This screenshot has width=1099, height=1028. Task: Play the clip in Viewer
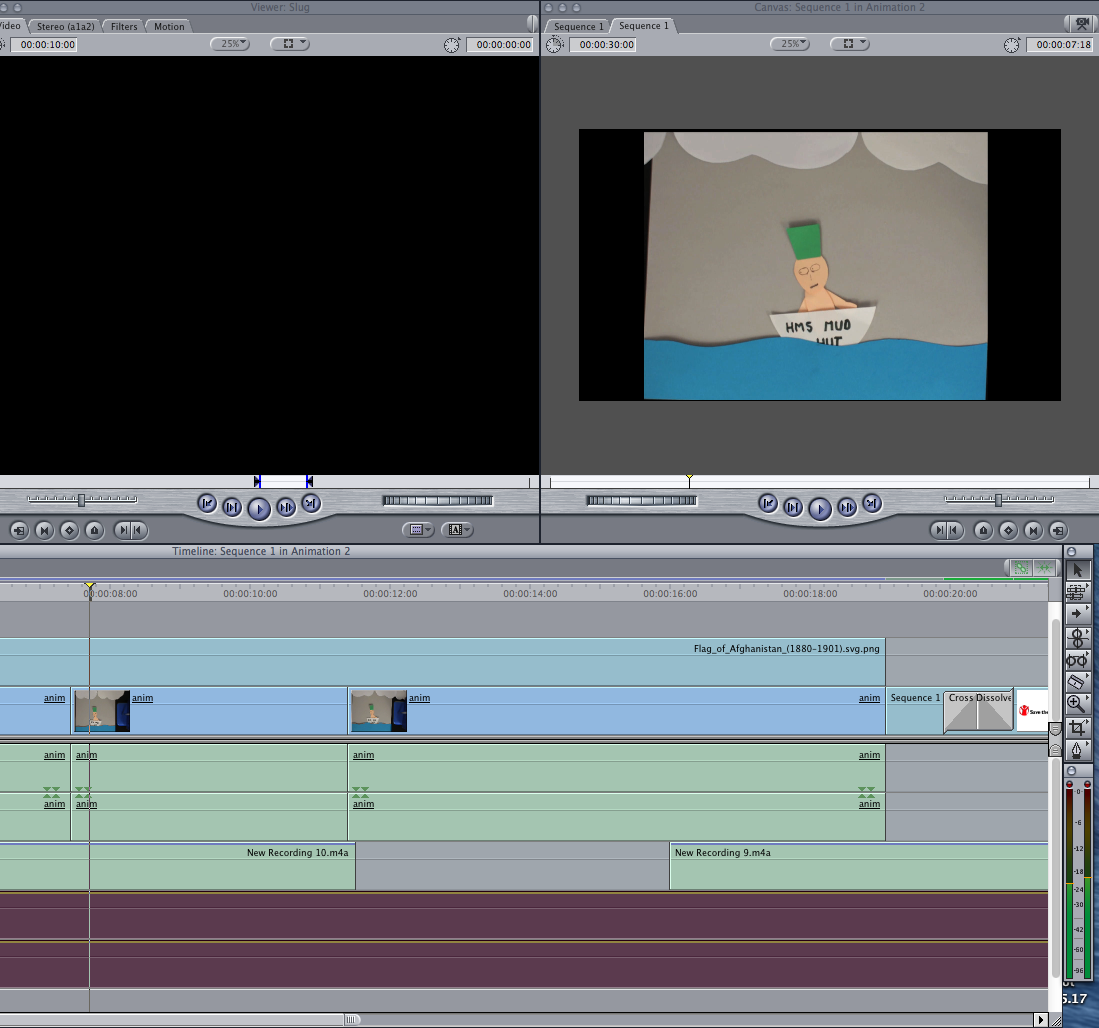click(x=259, y=509)
